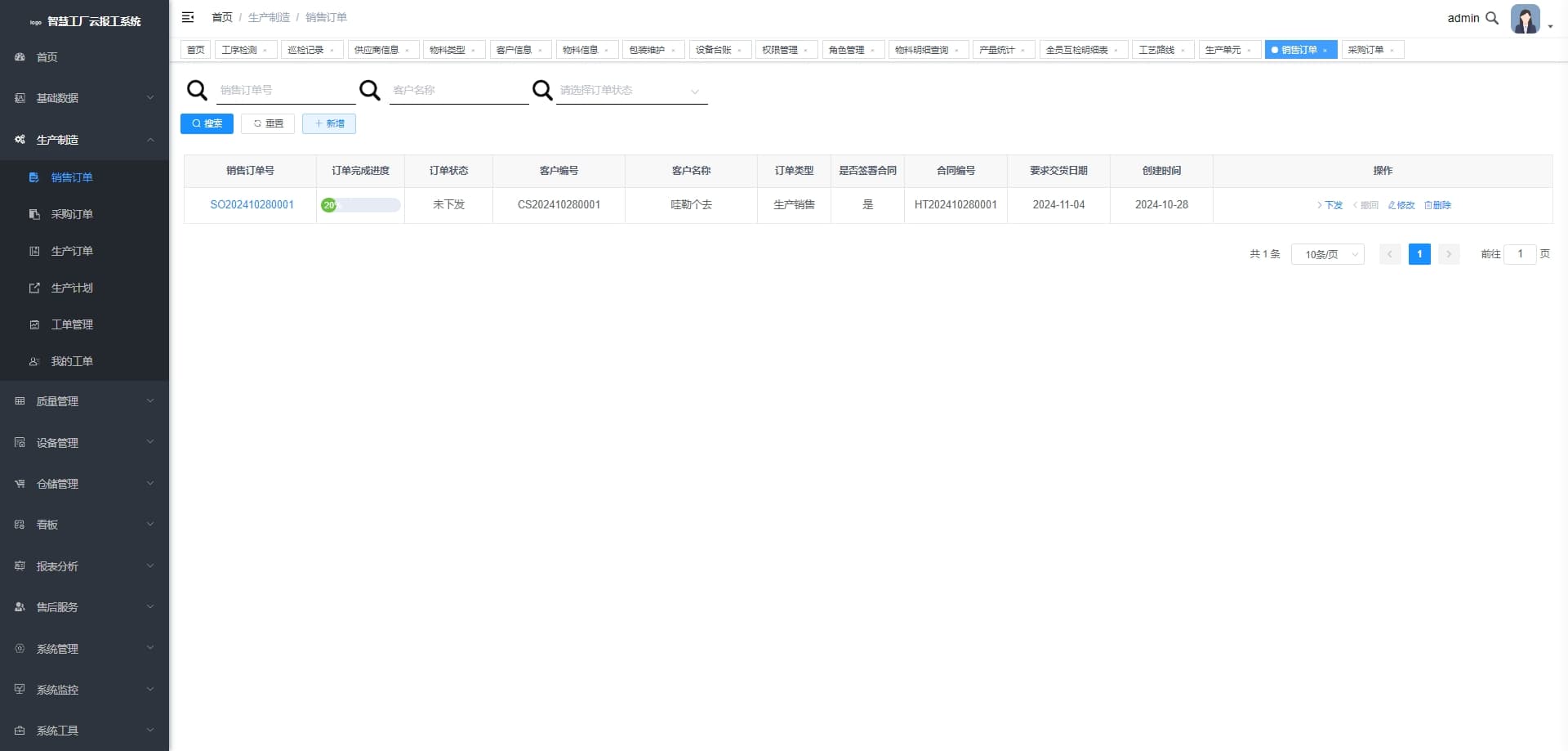Open the 请选择订单状态 dropdown
Screen dimensions: 1568x751
(631, 90)
